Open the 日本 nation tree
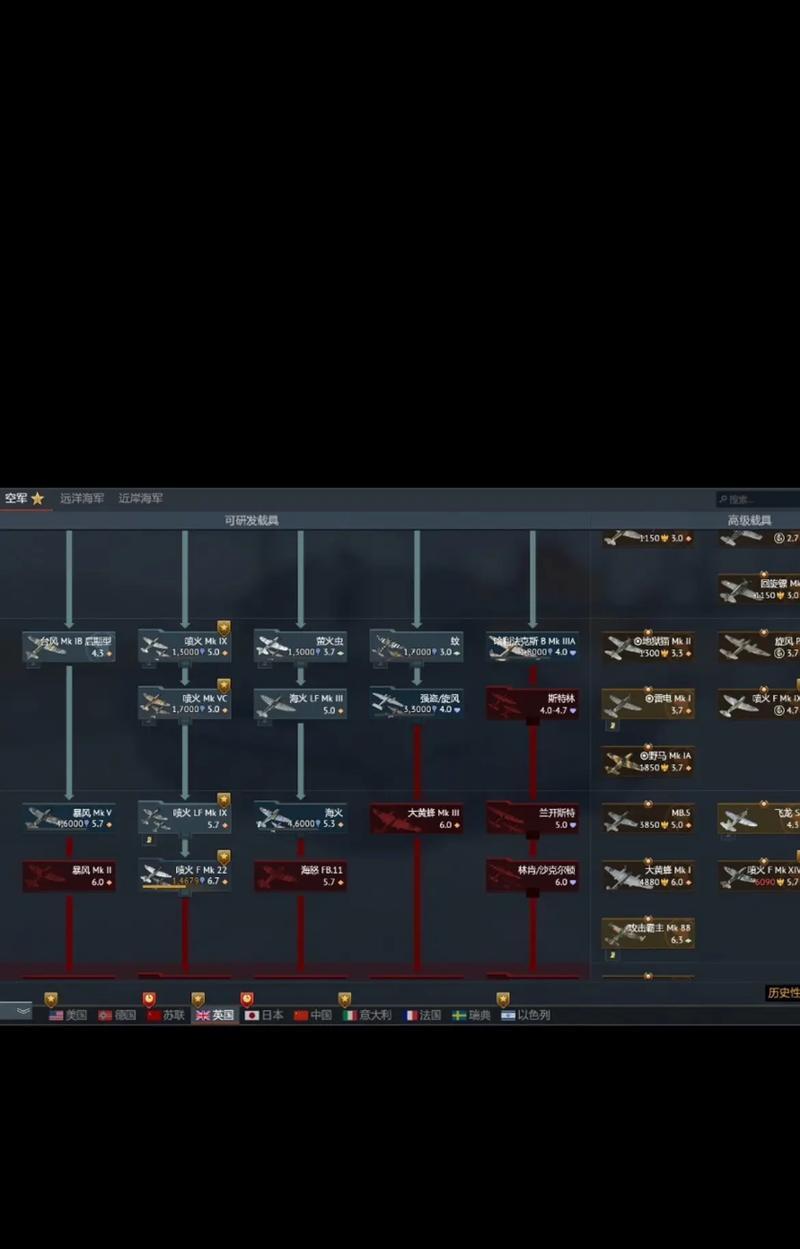800x1249 pixels. pos(264,1015)
